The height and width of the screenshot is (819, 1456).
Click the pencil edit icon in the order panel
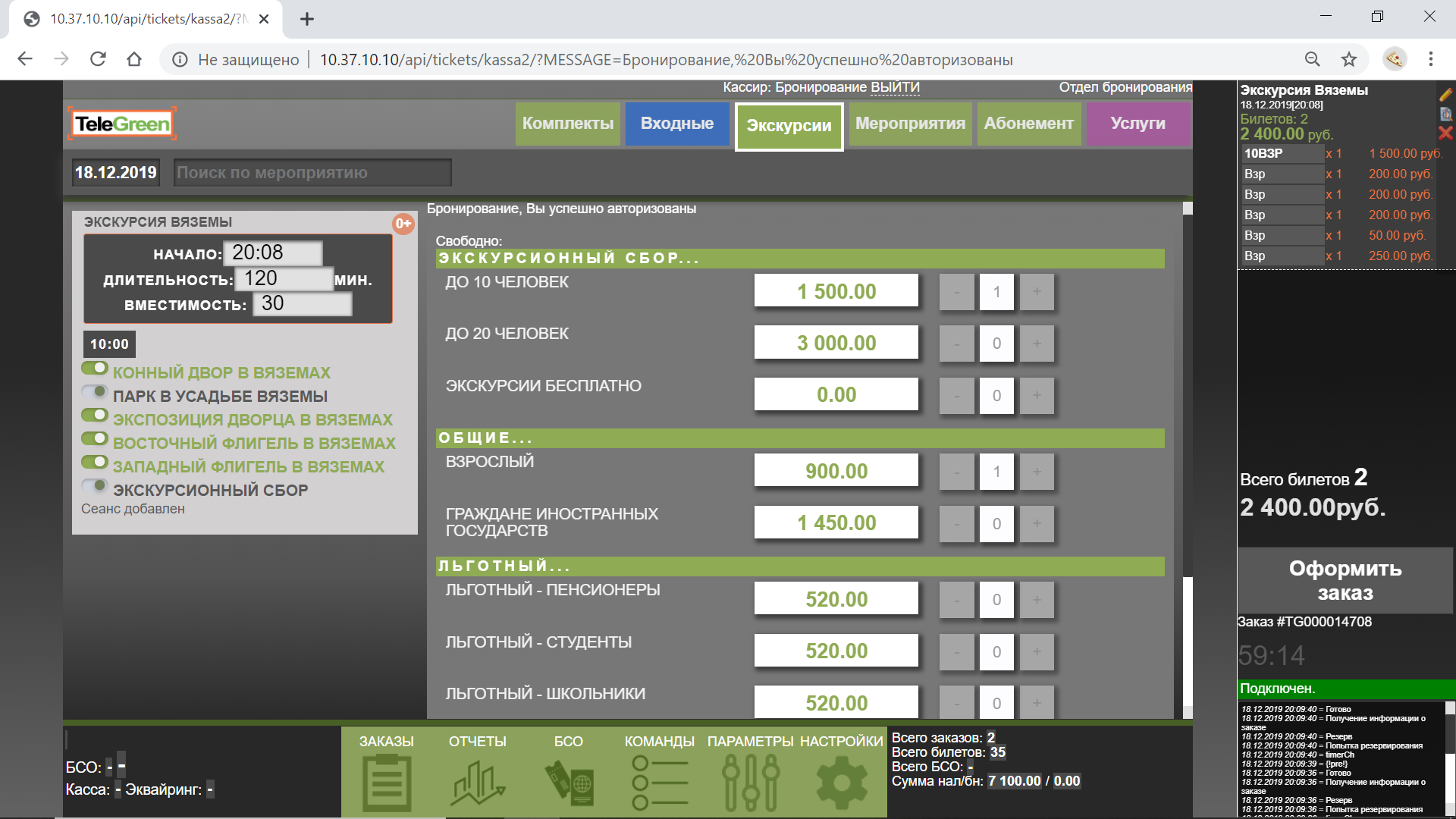pos(1445,95)
